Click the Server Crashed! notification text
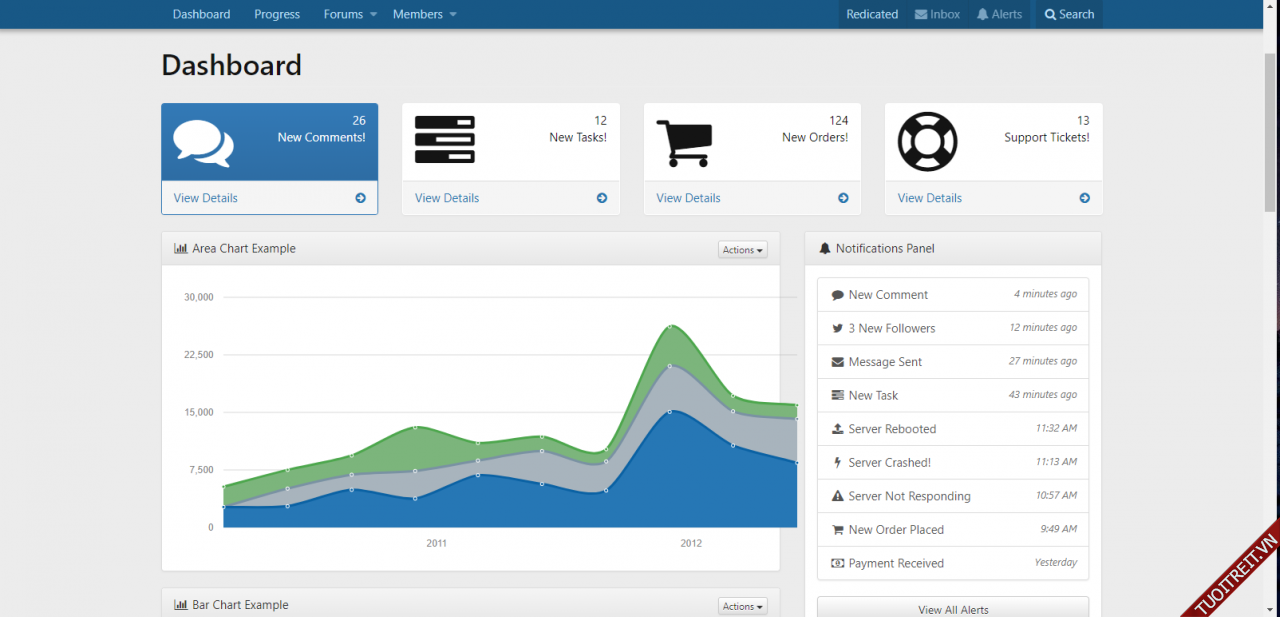1280x617 pixels. [x=890, y=462]
